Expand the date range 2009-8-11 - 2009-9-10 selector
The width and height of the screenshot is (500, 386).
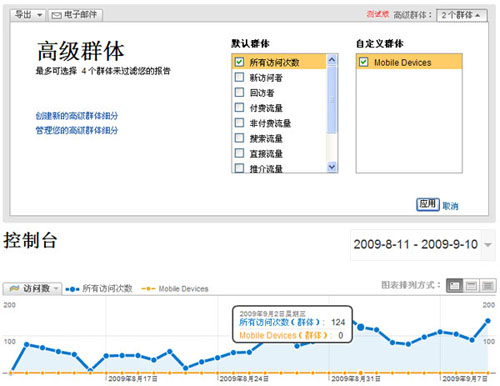click(x=488, y=245)
